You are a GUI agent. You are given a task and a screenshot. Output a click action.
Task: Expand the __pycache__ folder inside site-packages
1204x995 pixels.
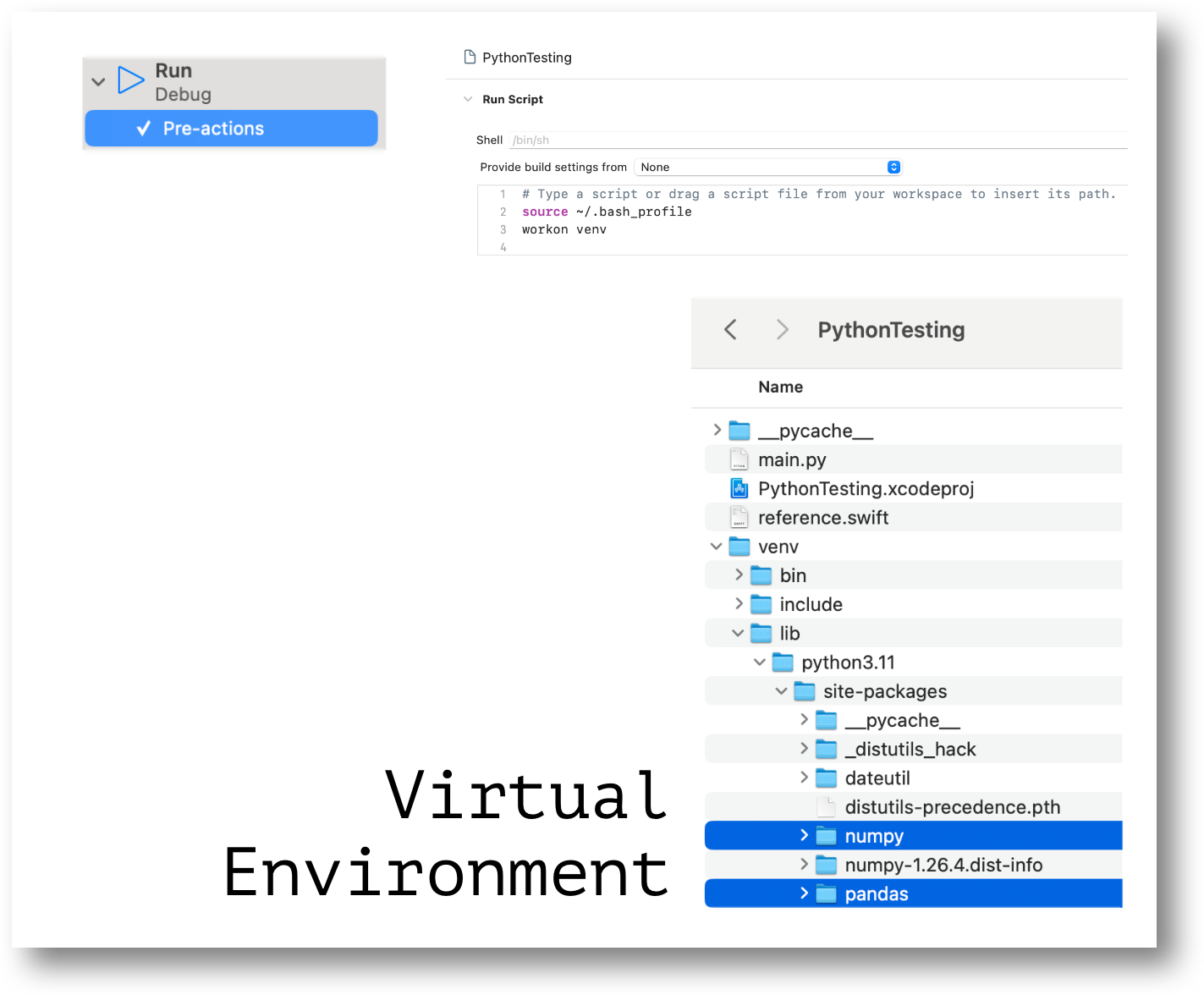(805, 719)
